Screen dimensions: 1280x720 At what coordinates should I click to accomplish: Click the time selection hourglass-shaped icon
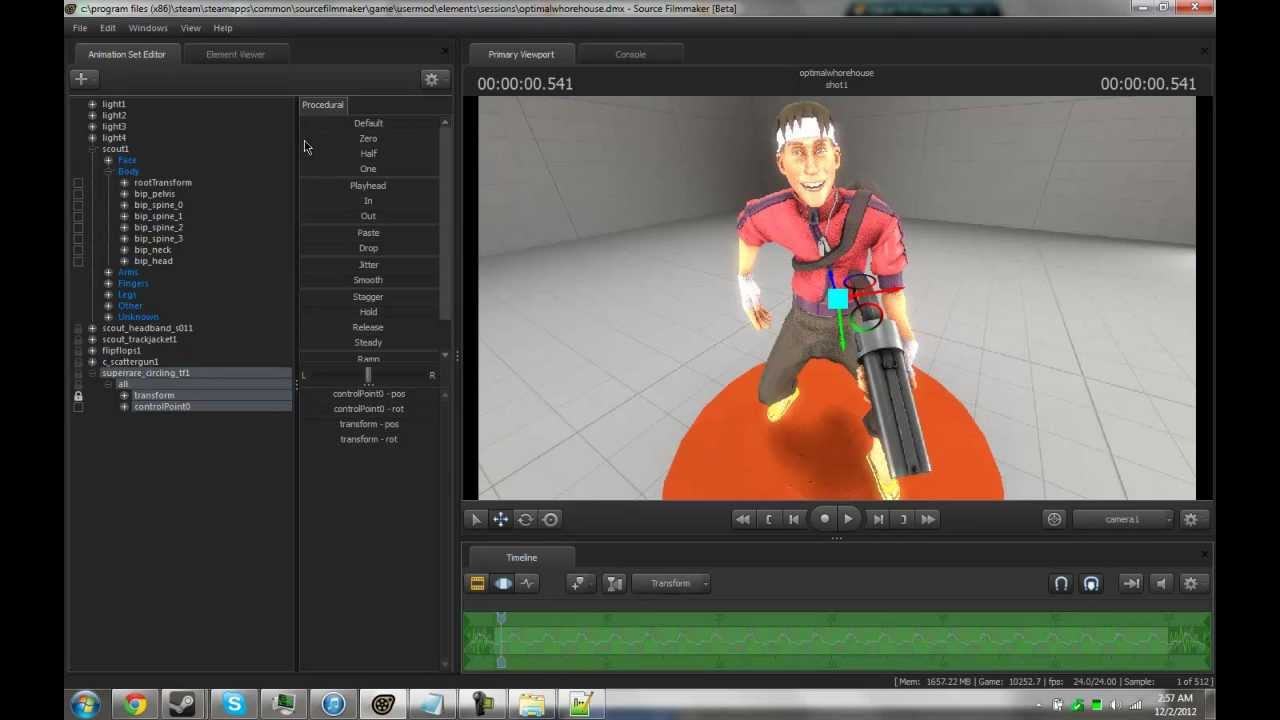614,583
